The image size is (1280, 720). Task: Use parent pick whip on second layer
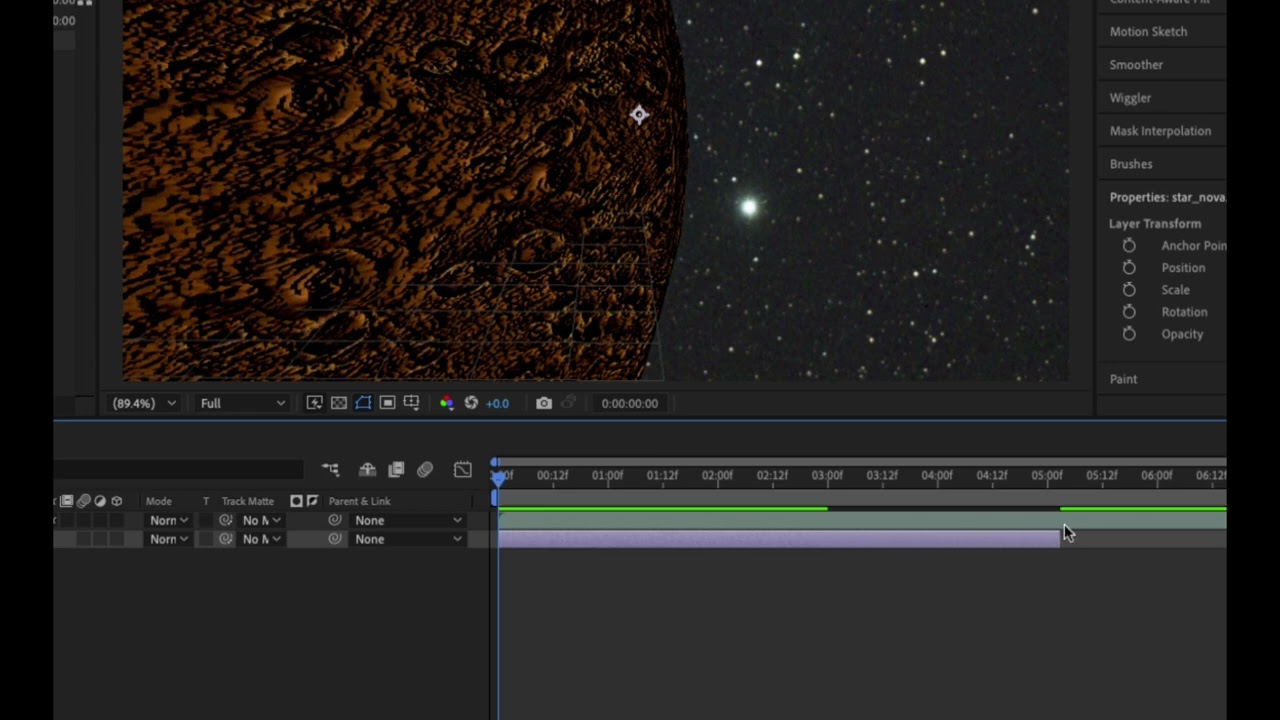tap(334, 539)
